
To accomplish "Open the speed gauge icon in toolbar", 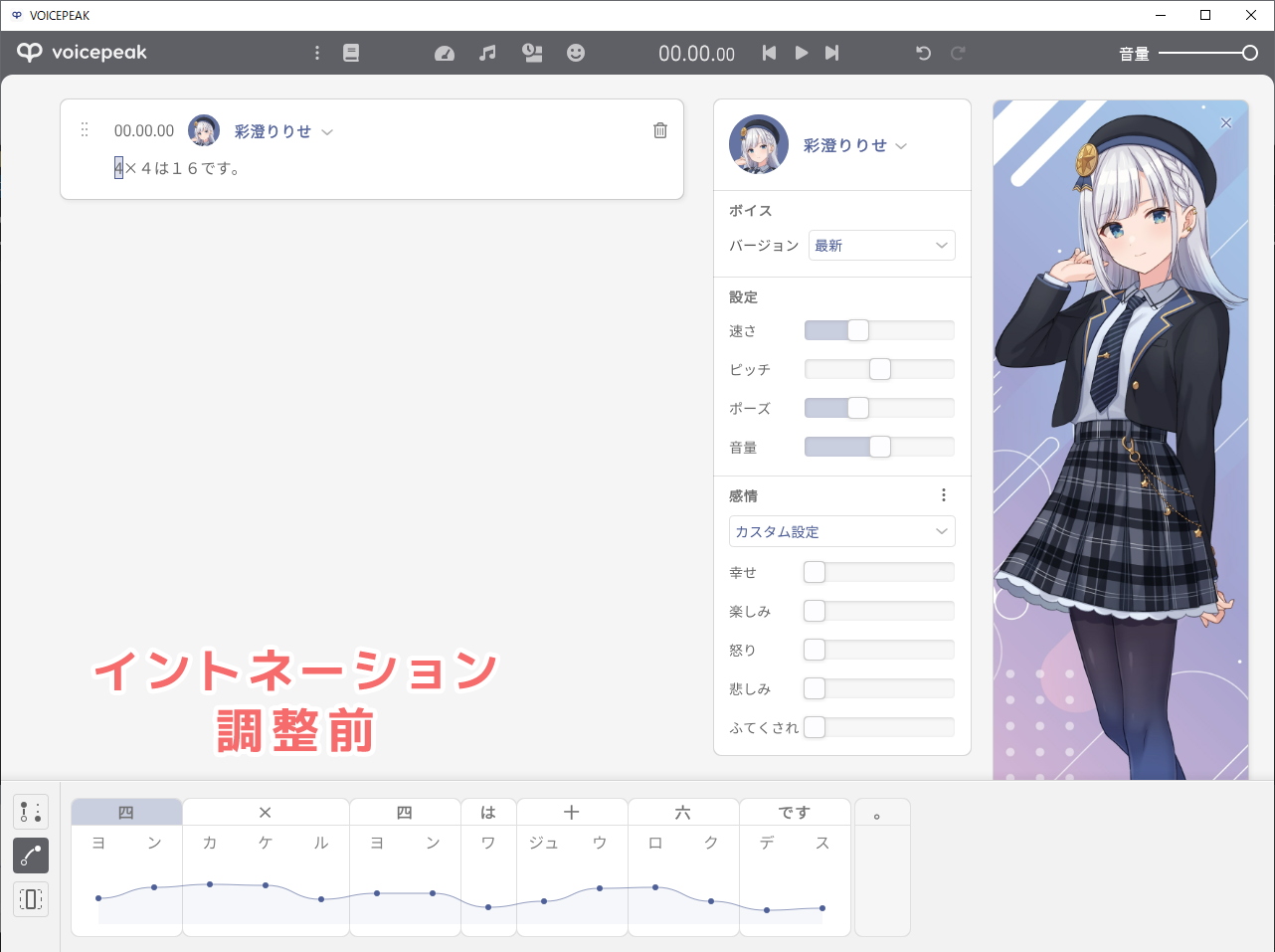I will [445, 53].
